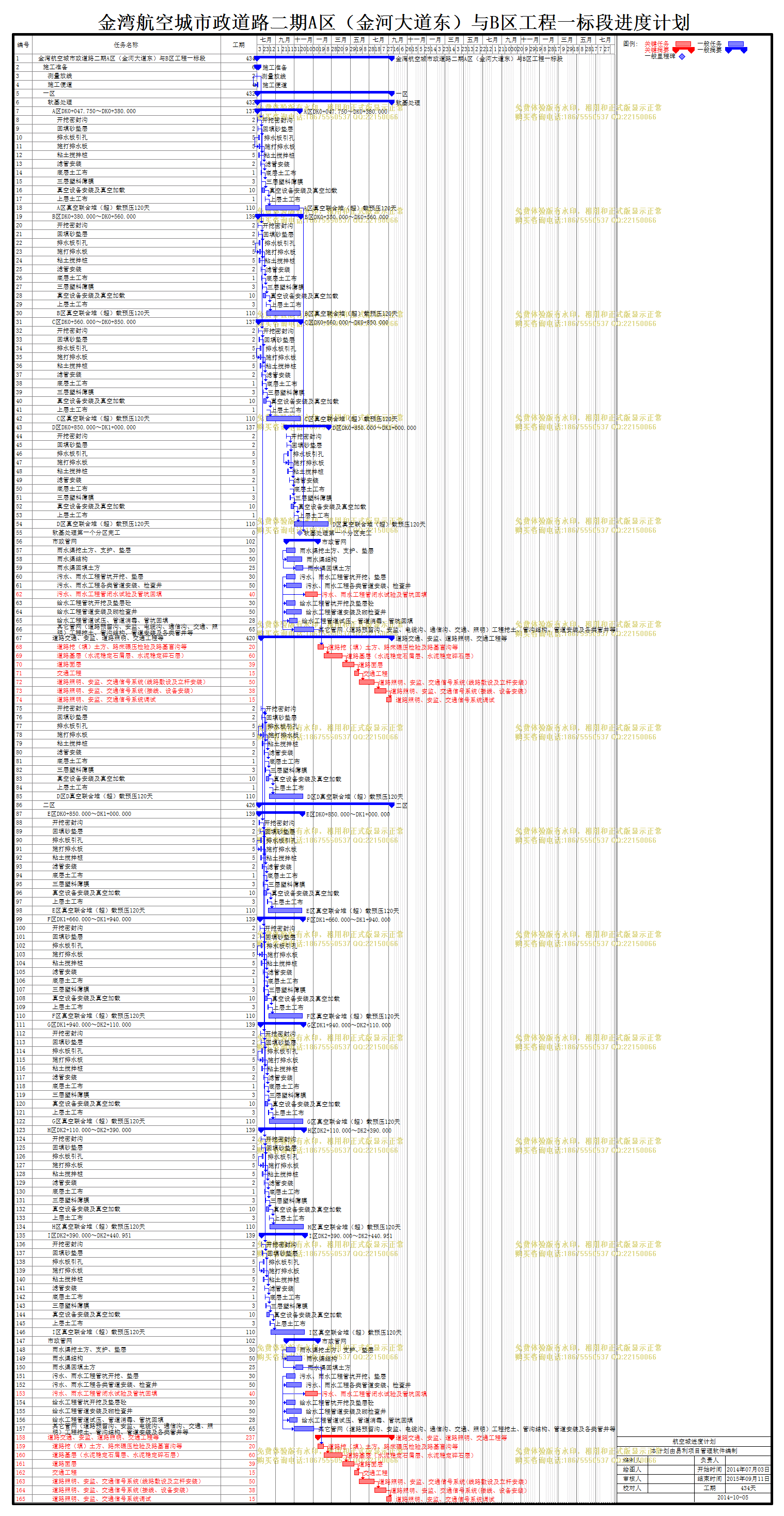Select row 147 市政管网 summary task
Image resolution: width=784 pixels, height=1516 pixels.
coord(59,1340)
